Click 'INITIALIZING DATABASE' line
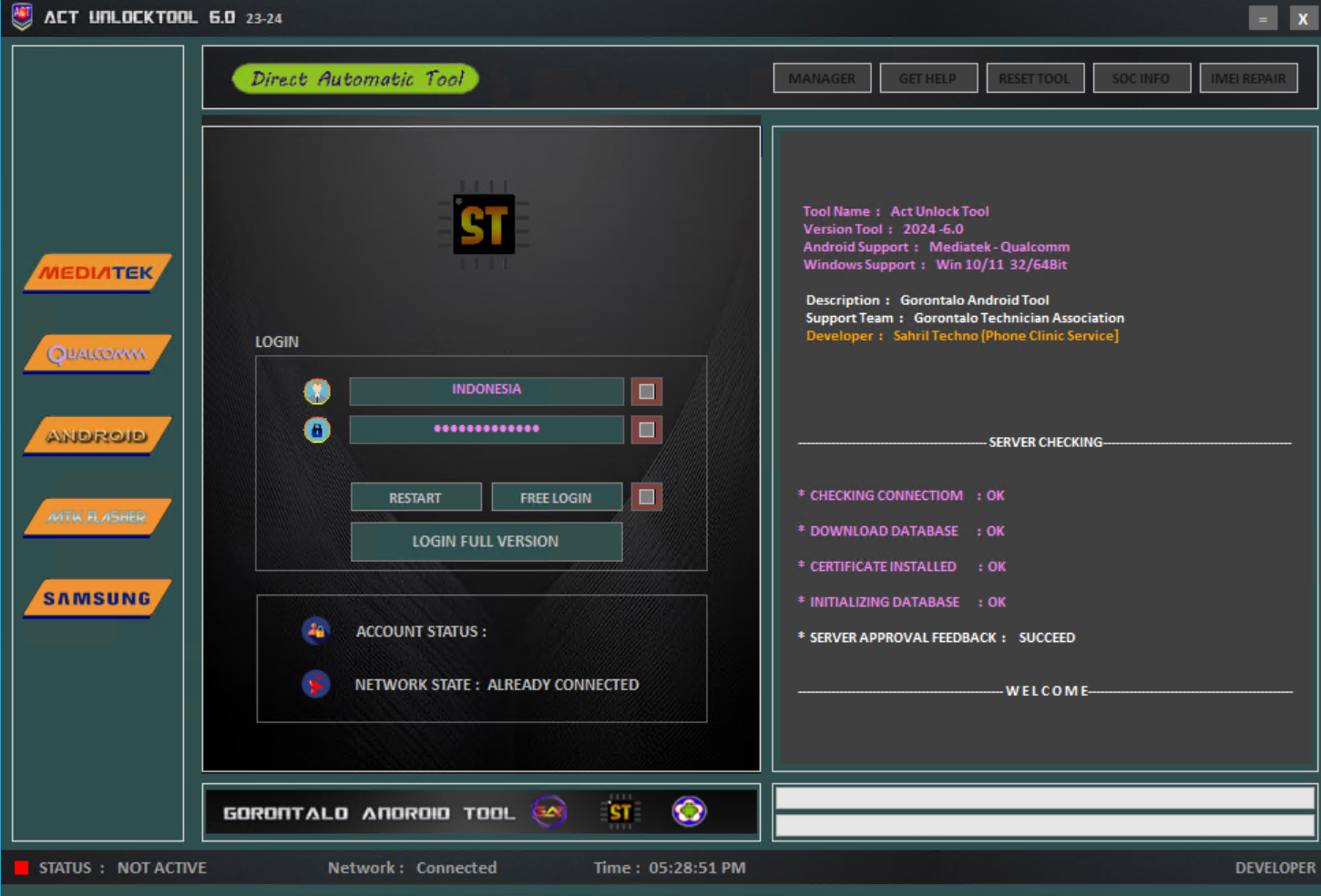This screenshot has height=896, width=1321. coord(902,602)
